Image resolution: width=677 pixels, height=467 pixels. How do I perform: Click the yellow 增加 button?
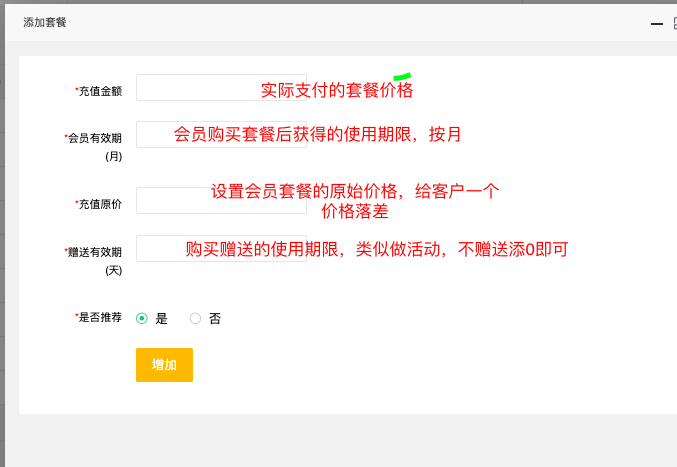click(x=165, y=365)
